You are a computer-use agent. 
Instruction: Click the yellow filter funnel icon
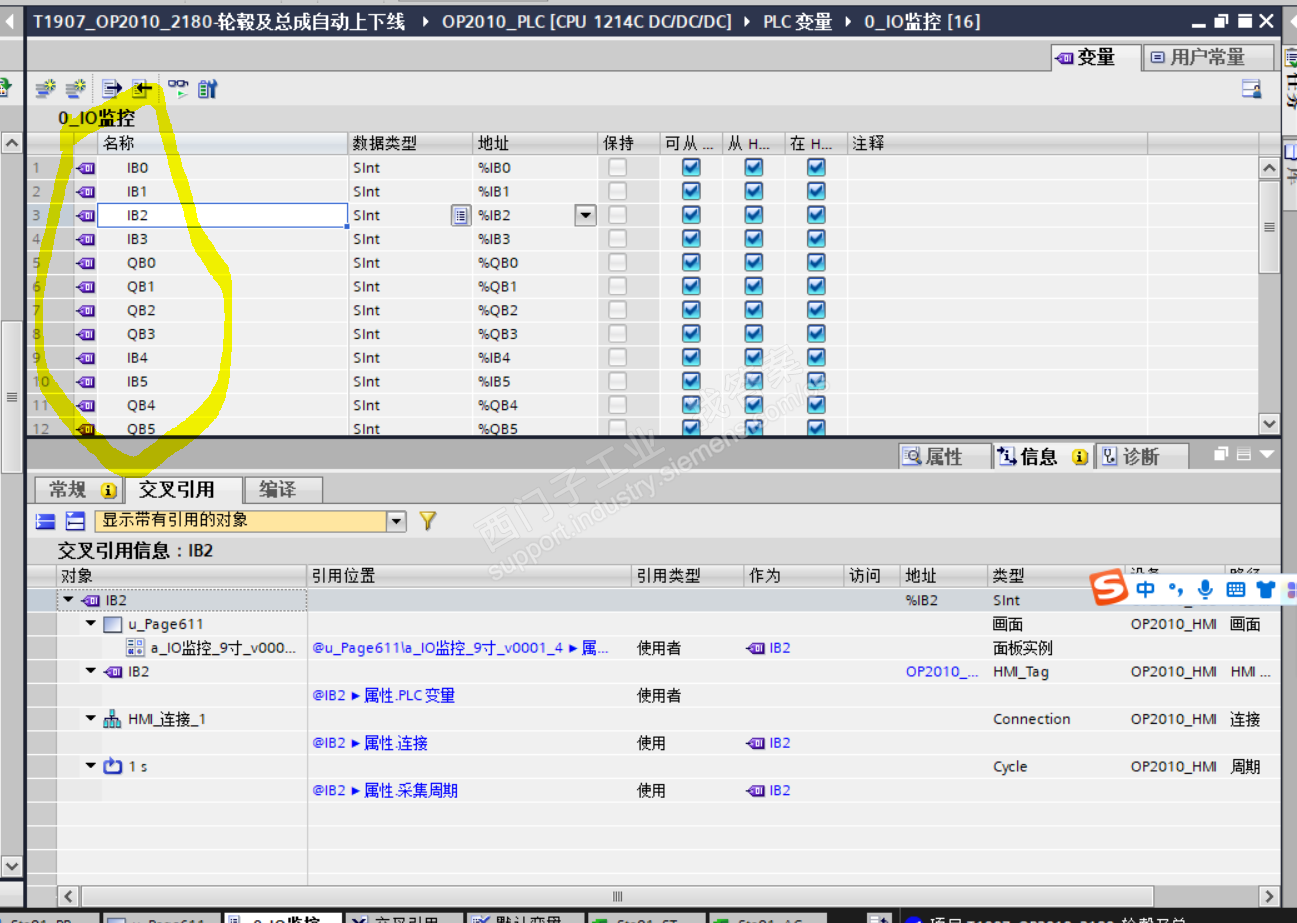tap(428, 520)
